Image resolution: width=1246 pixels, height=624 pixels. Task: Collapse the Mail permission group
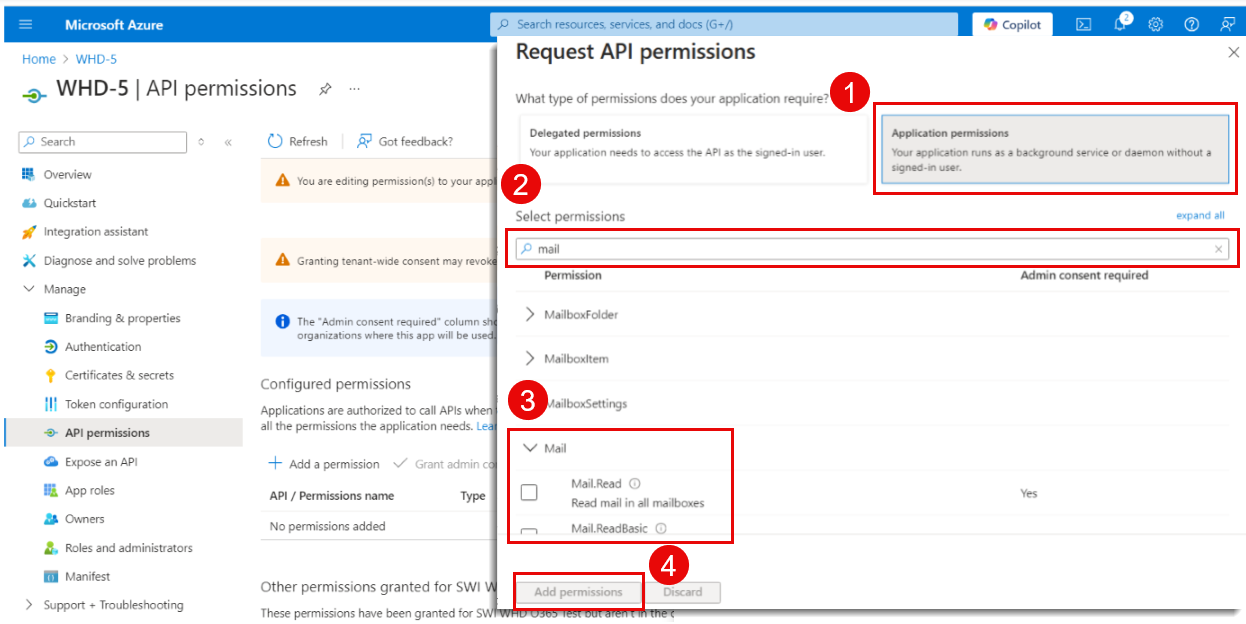point(530,449)
